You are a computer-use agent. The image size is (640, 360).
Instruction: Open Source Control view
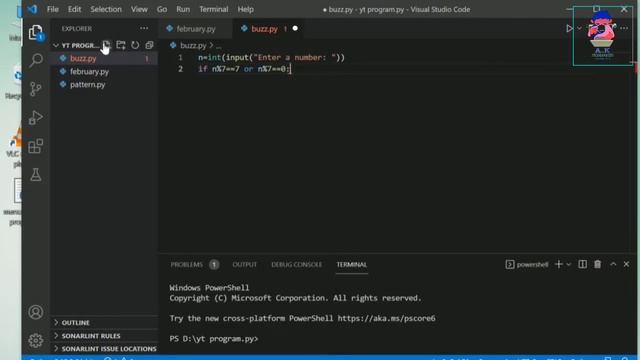[36, 89]
